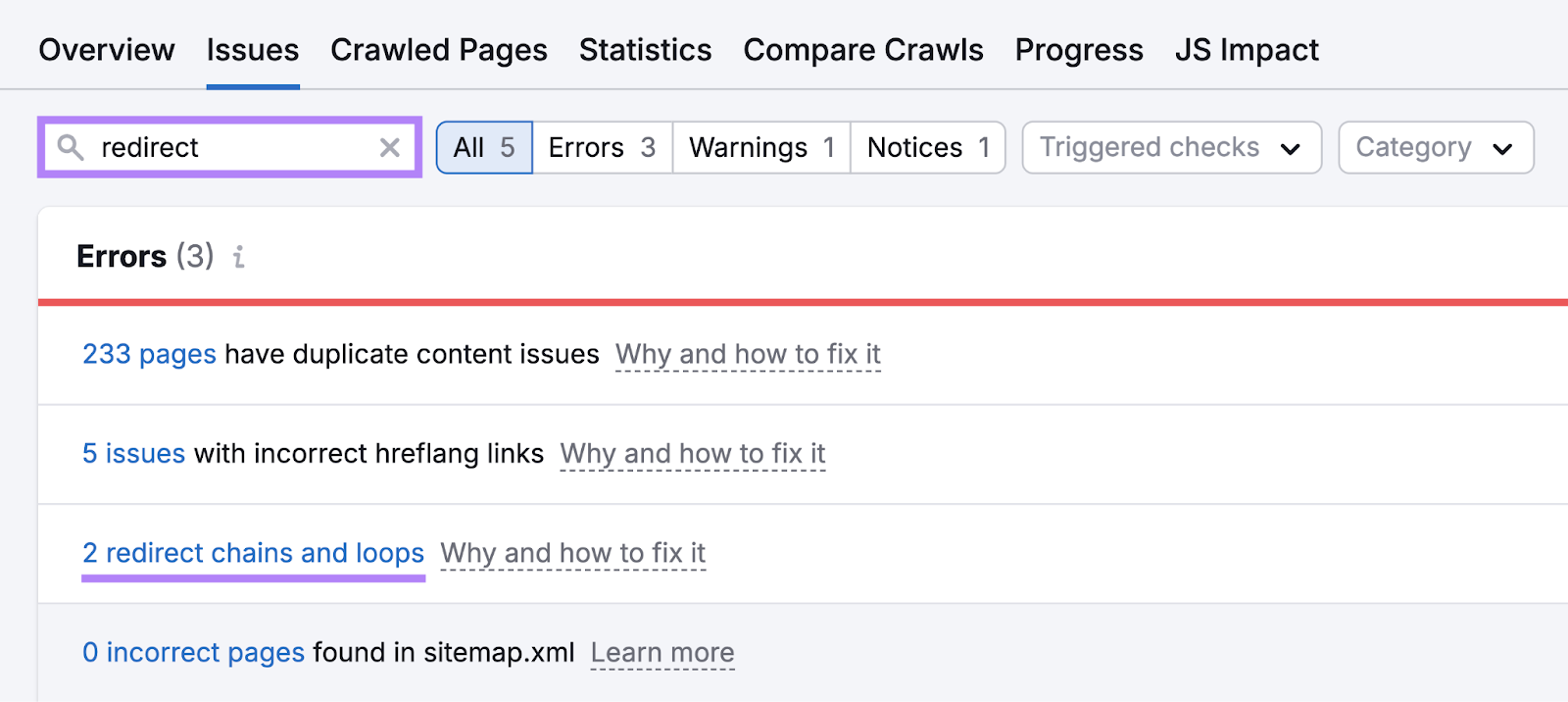This screenshot has width=1568, height=702.
Task: Click the magnifying glass search icon
Action: (69, 147)
